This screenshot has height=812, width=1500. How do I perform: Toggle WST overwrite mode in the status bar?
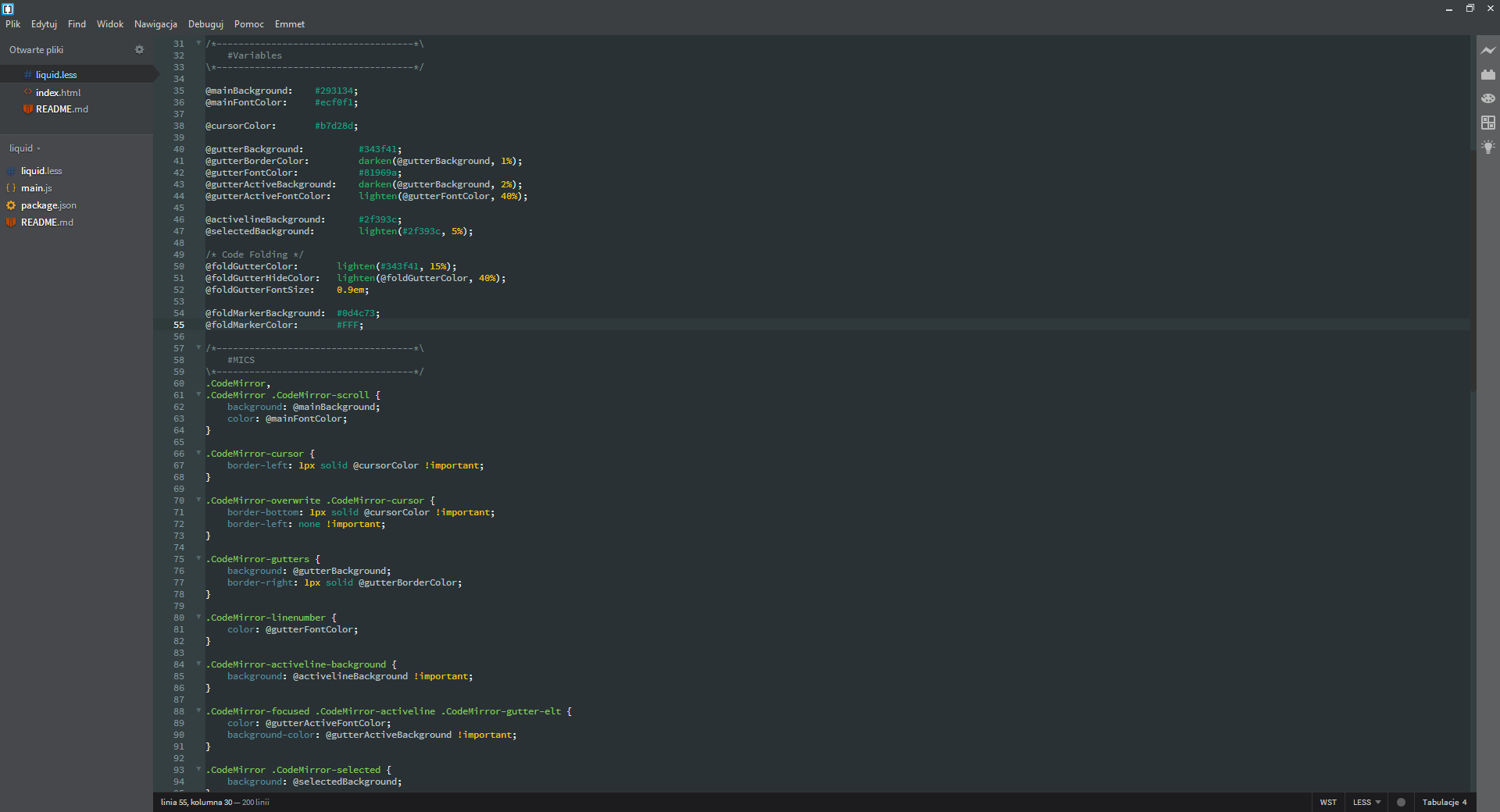coord(1328,803)
